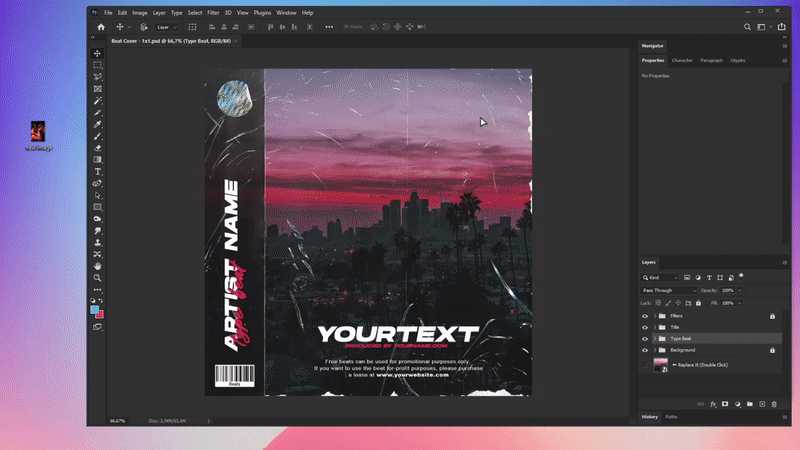The image size is (800, 450).
Task: Go to the Home screen
Action: coord(101,27)
